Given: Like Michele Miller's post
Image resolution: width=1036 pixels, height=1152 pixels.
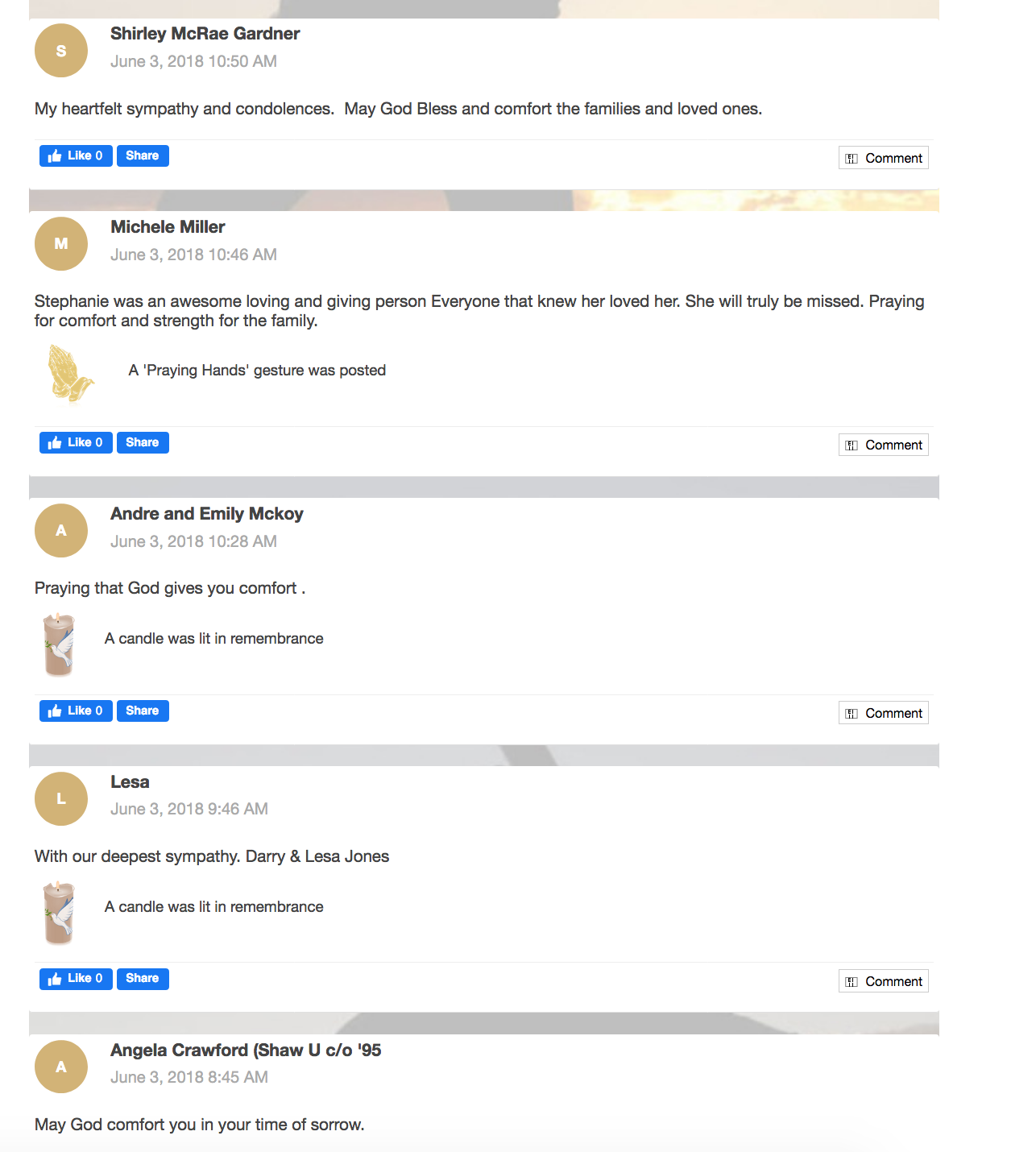Looking at the screenshot, I should (x=76, y=442).
